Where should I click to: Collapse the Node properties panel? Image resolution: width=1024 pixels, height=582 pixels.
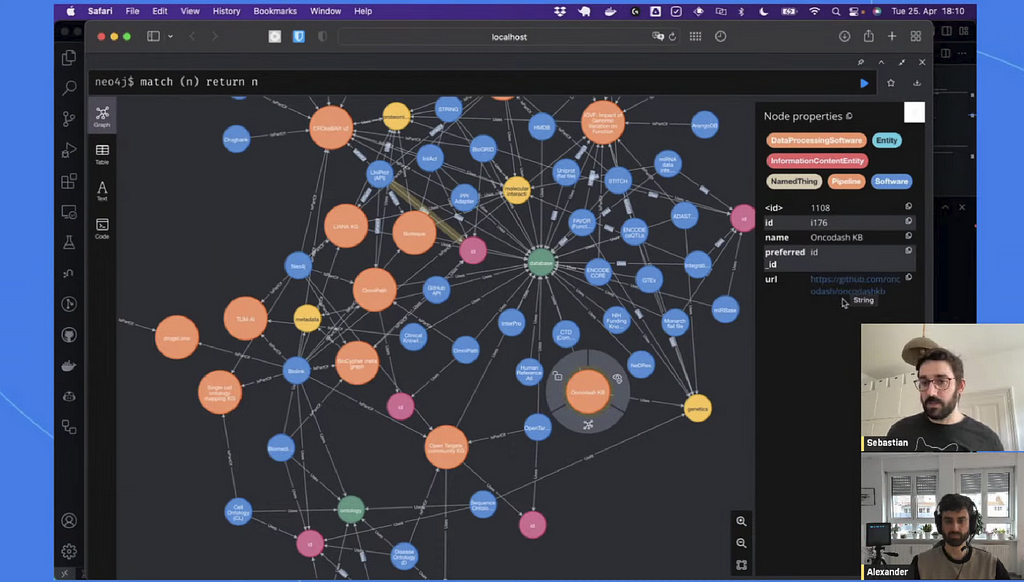pos(914,112)
